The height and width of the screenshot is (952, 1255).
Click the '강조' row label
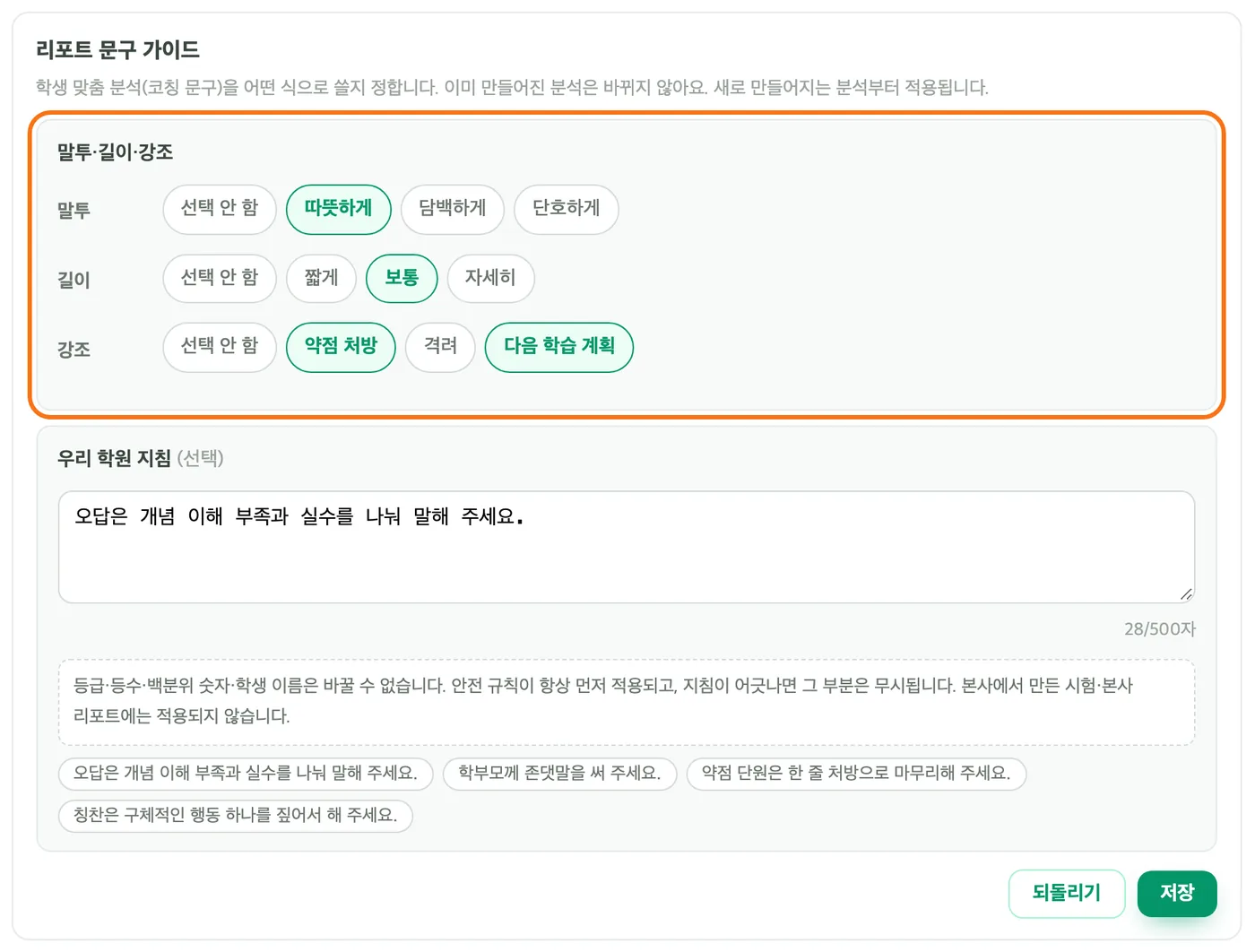pos(74,349)
